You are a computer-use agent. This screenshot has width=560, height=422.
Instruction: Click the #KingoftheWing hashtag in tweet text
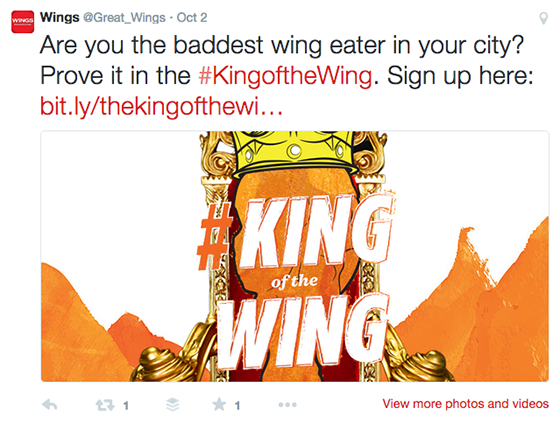[285, 76]
